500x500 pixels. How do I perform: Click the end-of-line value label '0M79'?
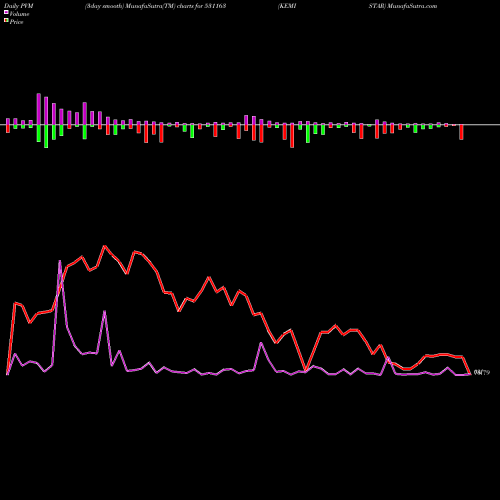click(x=482, y=373)
